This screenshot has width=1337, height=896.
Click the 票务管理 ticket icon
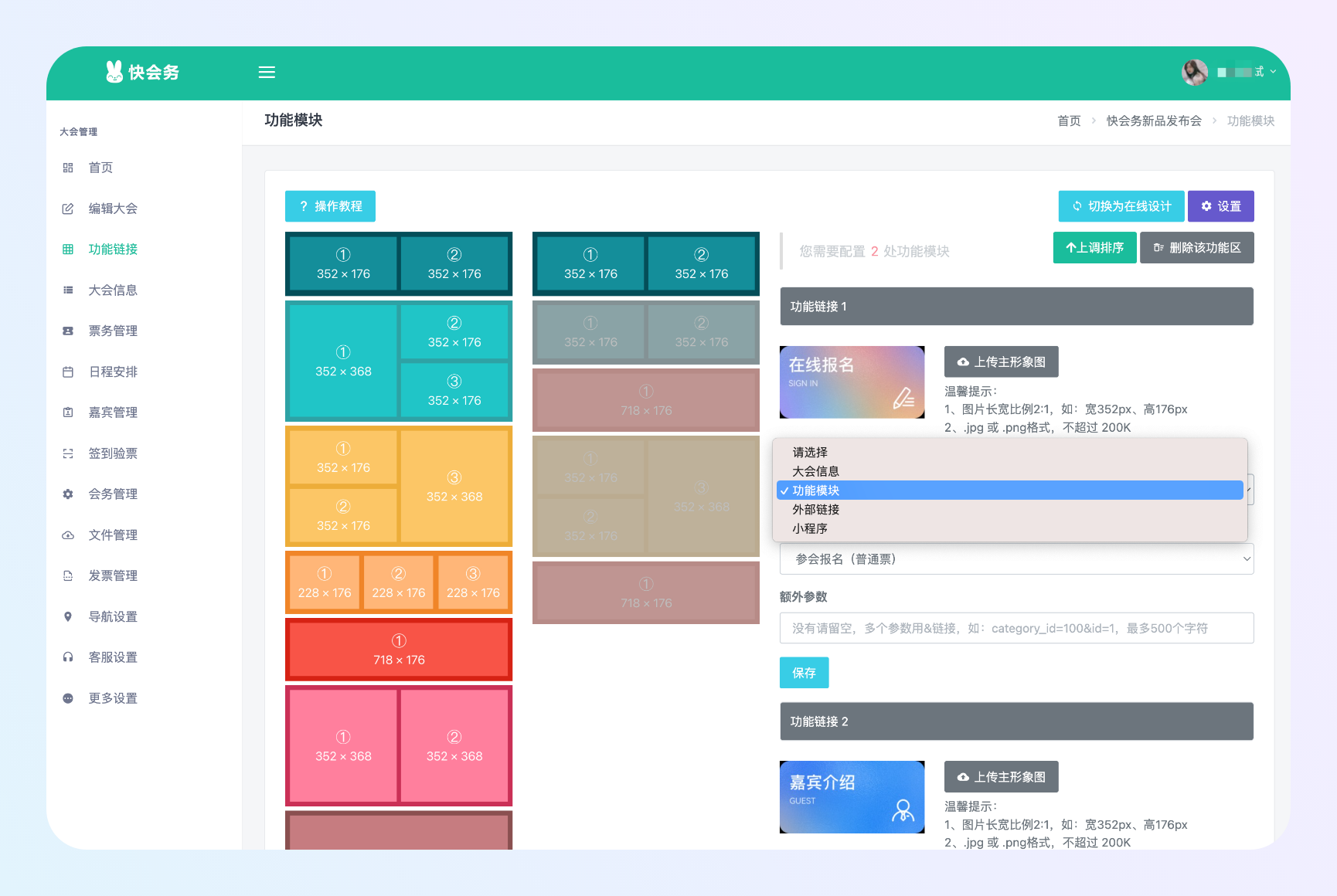(68, 331)
